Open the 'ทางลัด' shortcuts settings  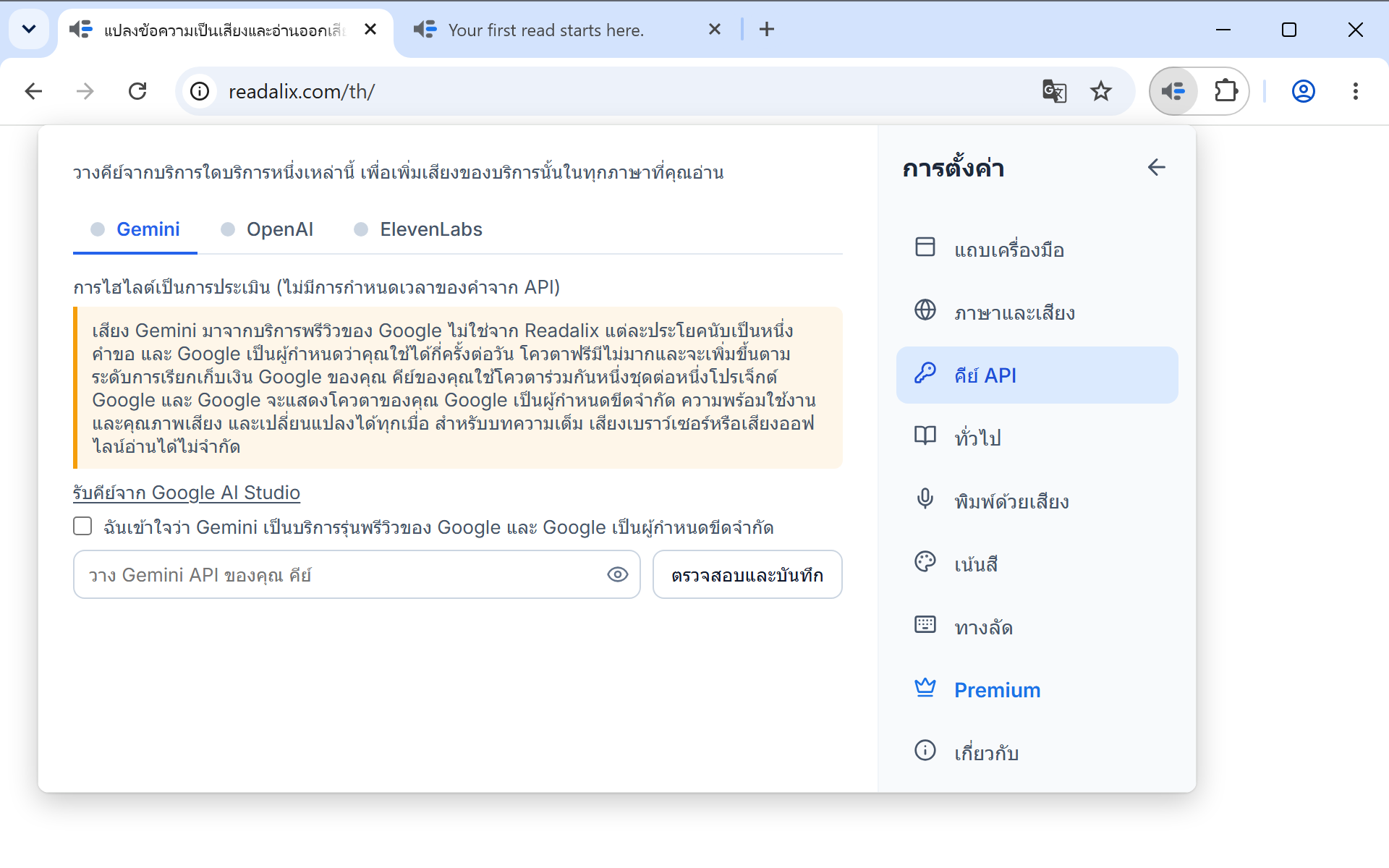(x=1037, y=626)
